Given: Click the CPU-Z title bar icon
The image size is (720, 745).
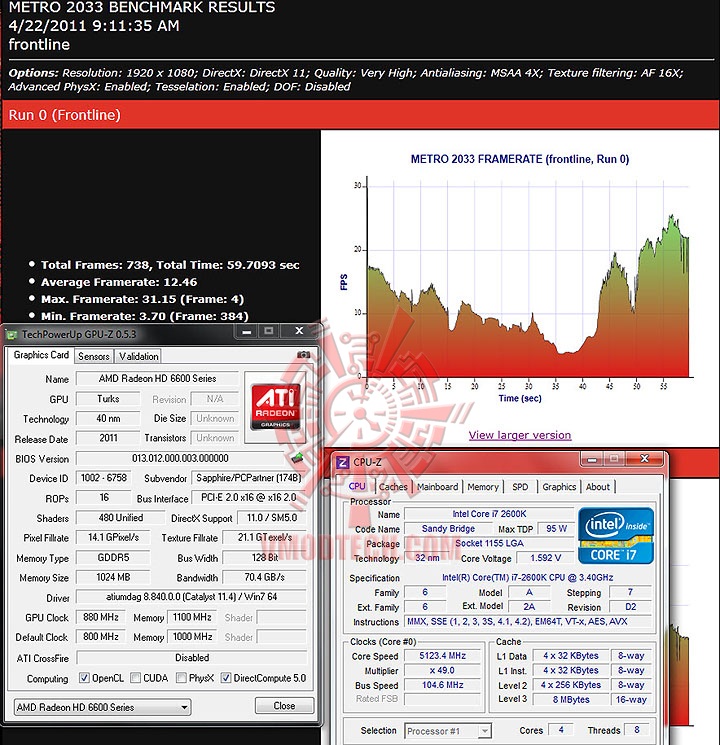Looking at the screenshot, I should [342, 462].
